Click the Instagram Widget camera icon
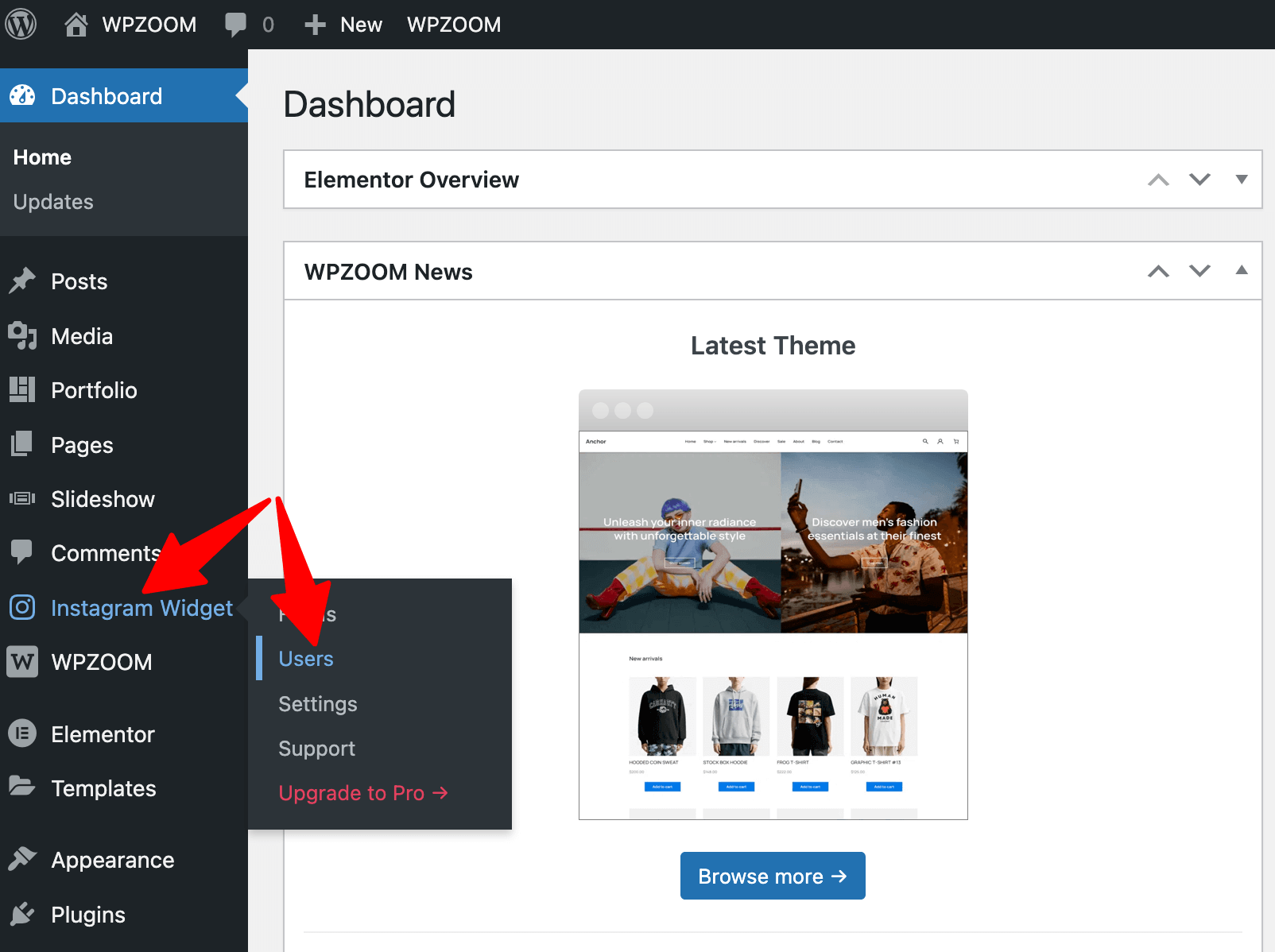 point(22,608)
